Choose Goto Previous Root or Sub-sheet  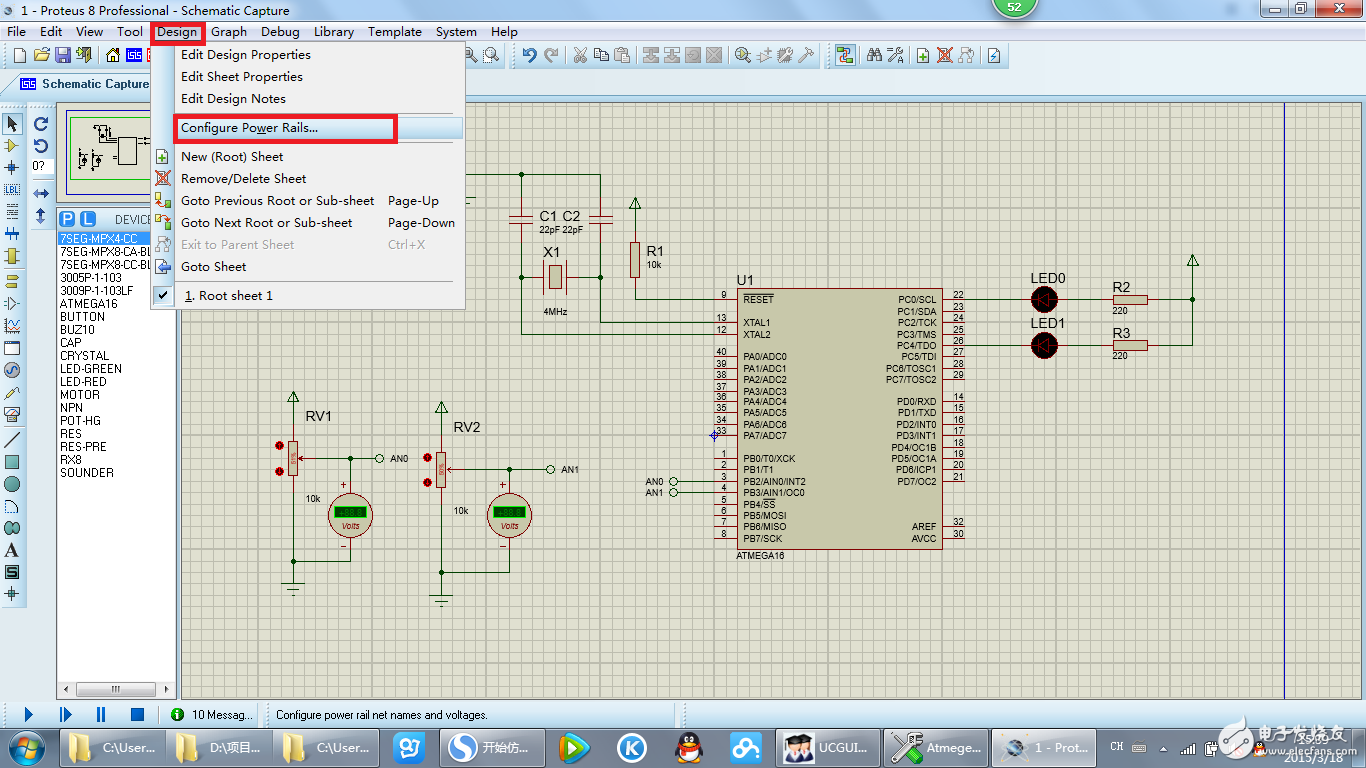point(307,201)
